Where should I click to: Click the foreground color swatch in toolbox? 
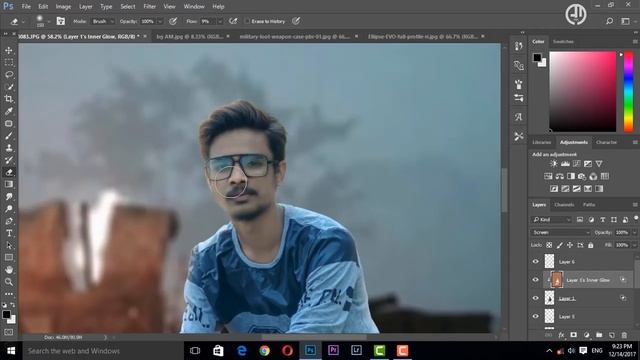(x=6, y=315)
